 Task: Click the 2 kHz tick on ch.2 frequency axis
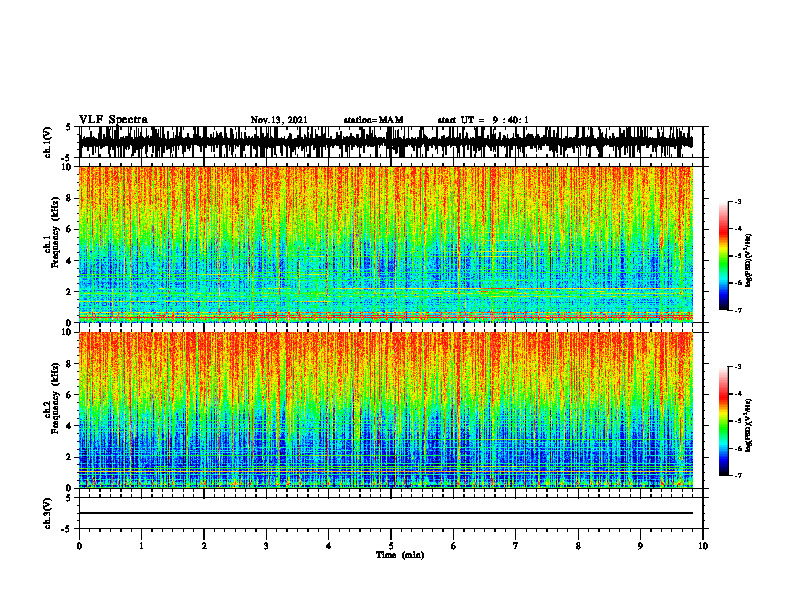tap(69, 457)
